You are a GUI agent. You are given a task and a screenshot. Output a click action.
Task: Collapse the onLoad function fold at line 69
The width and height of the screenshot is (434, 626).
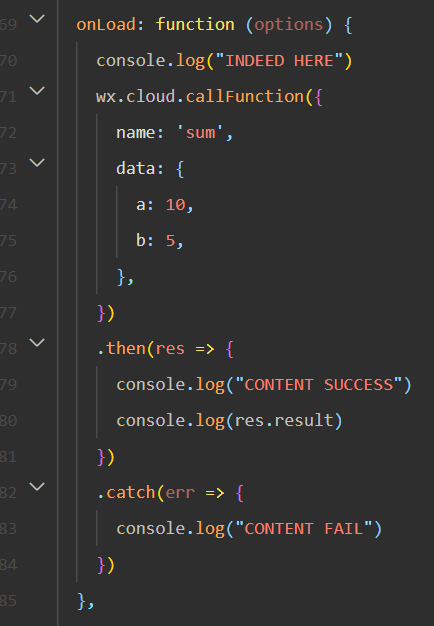(37, 19)
